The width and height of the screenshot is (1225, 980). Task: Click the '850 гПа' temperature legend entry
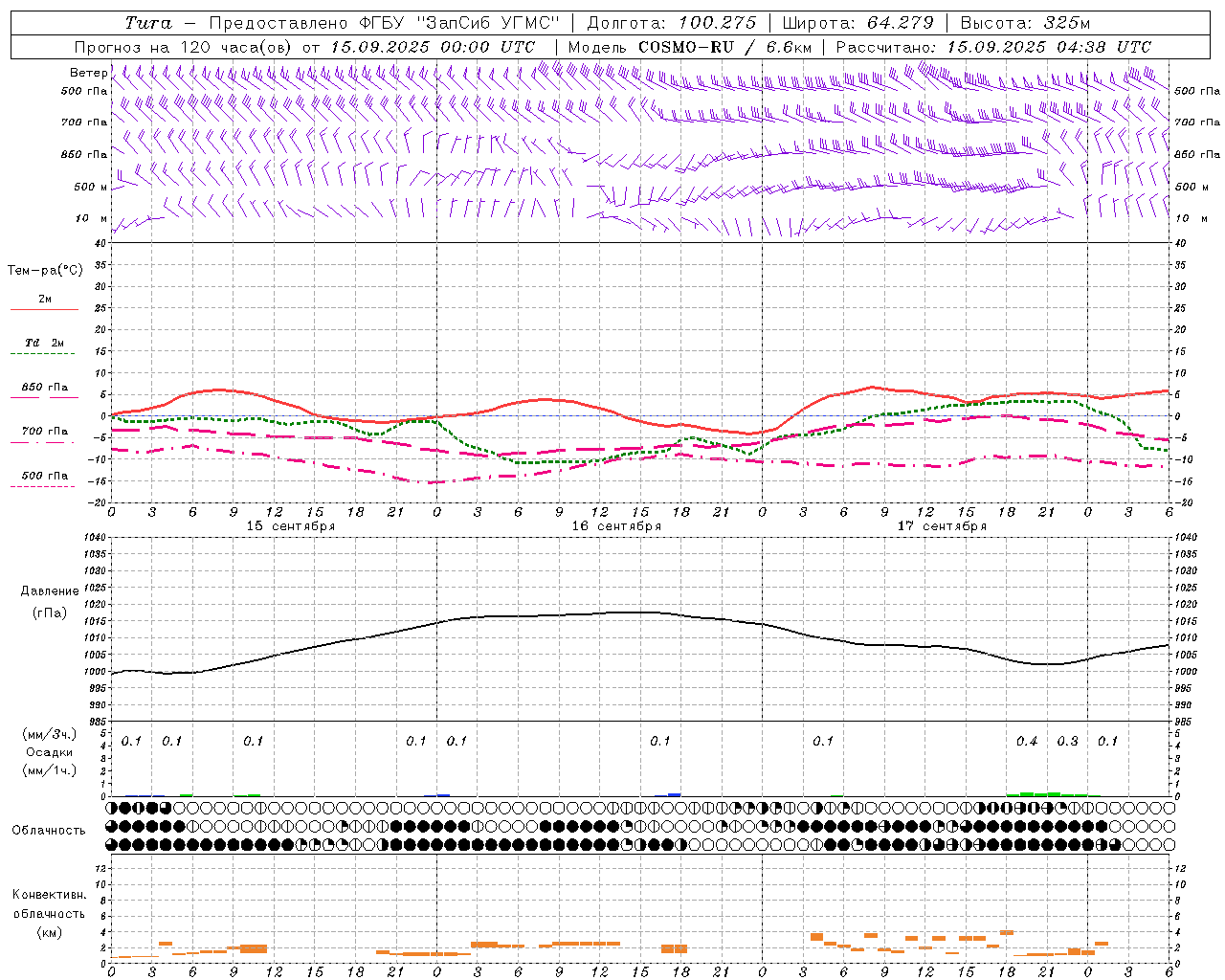44,388
